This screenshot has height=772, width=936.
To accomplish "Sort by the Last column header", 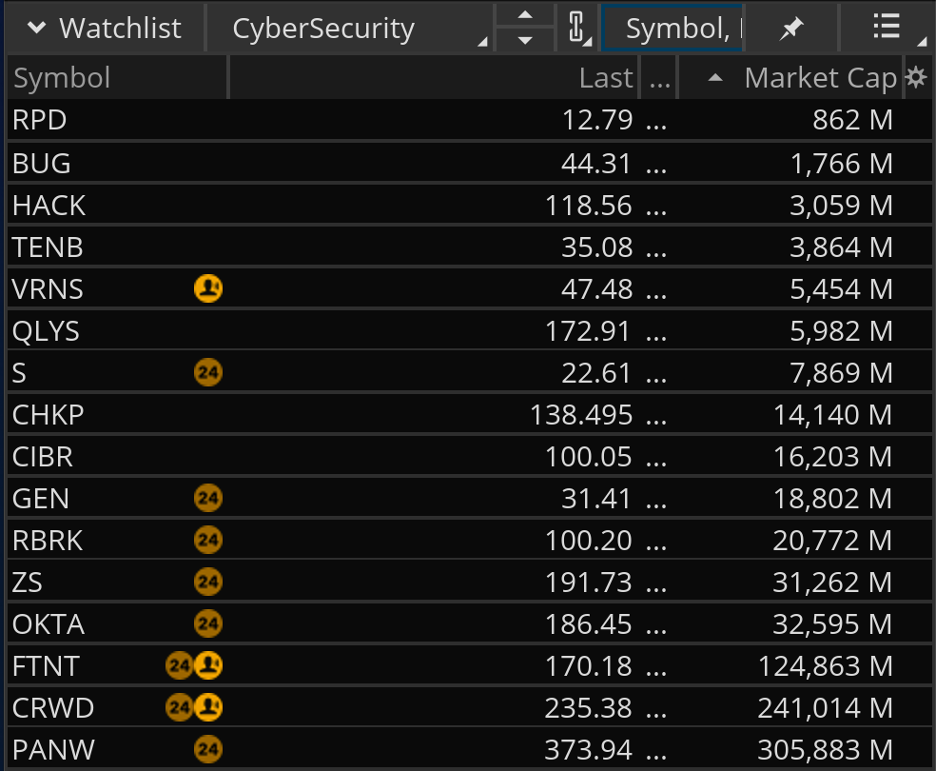I will tap(435, 78).
